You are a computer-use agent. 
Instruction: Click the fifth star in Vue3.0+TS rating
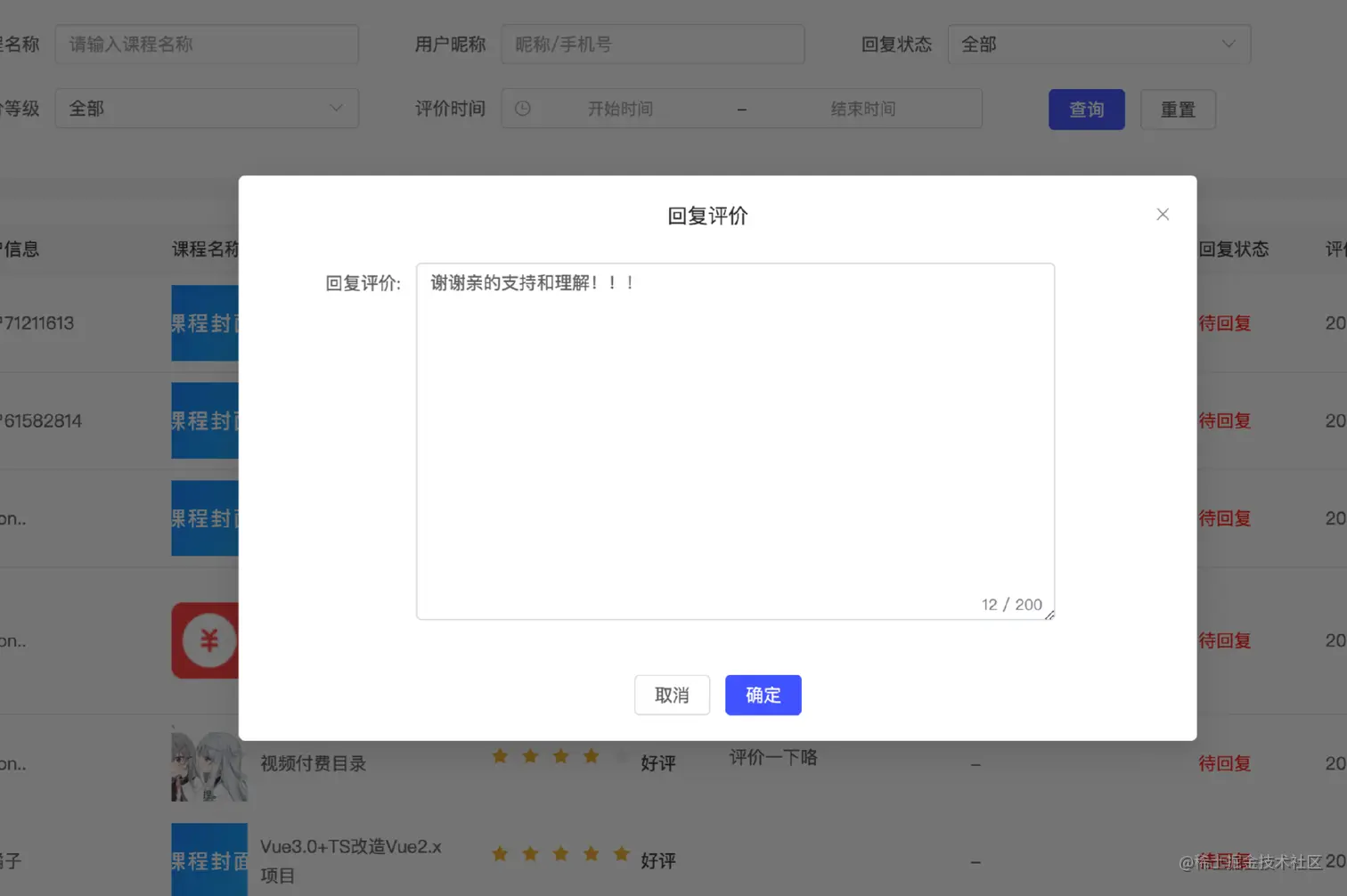pos(622,854)
